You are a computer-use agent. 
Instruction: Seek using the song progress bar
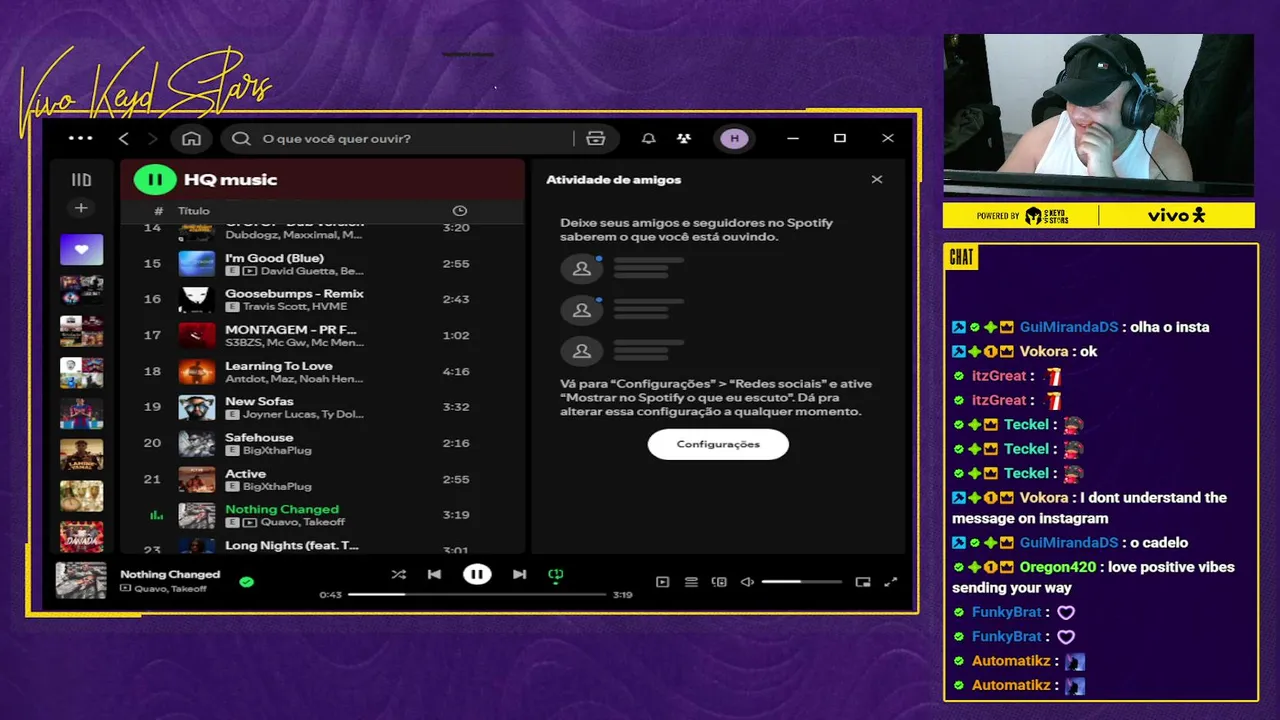477,594
